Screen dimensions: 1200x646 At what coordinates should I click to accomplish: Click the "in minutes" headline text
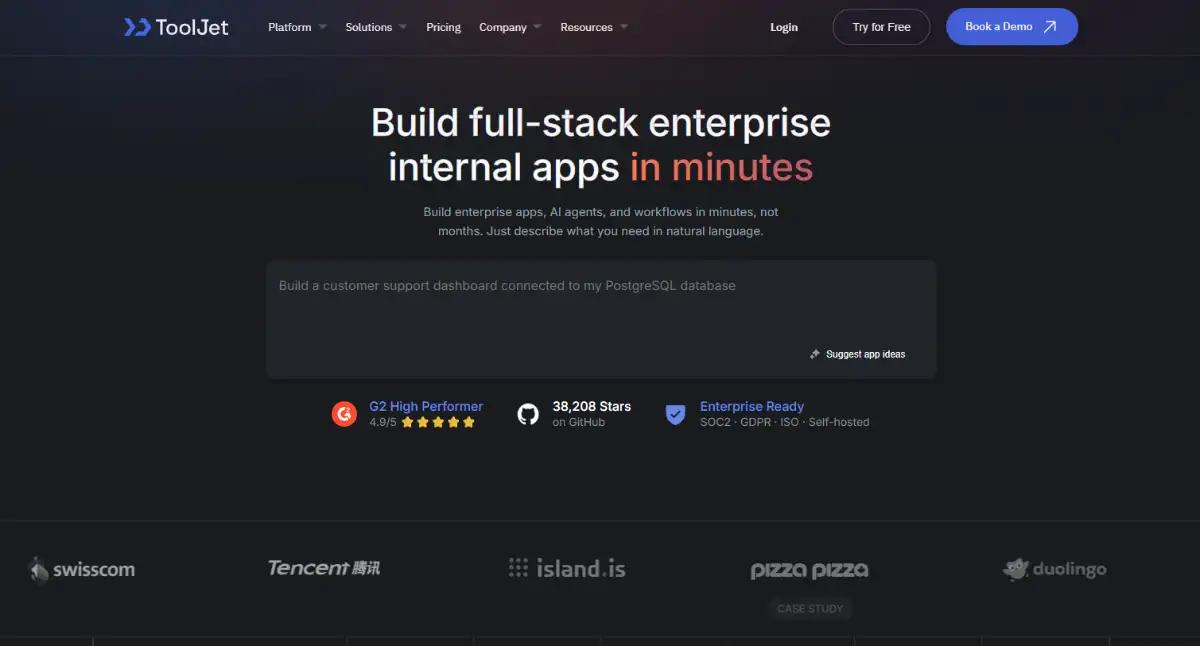point(721,166)
